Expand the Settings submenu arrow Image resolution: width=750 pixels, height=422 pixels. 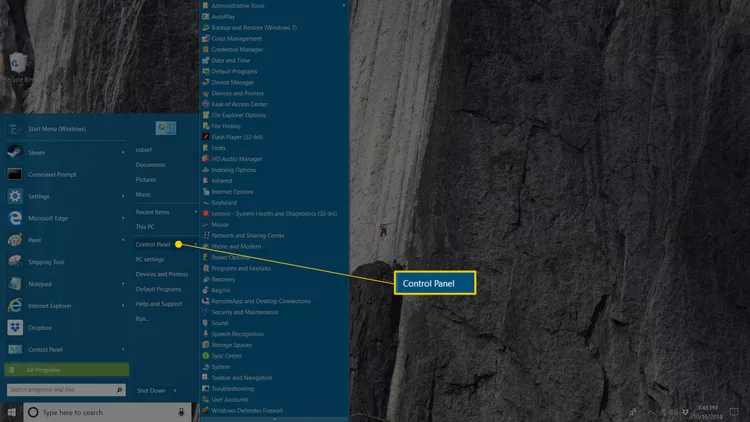click(124, 197)
